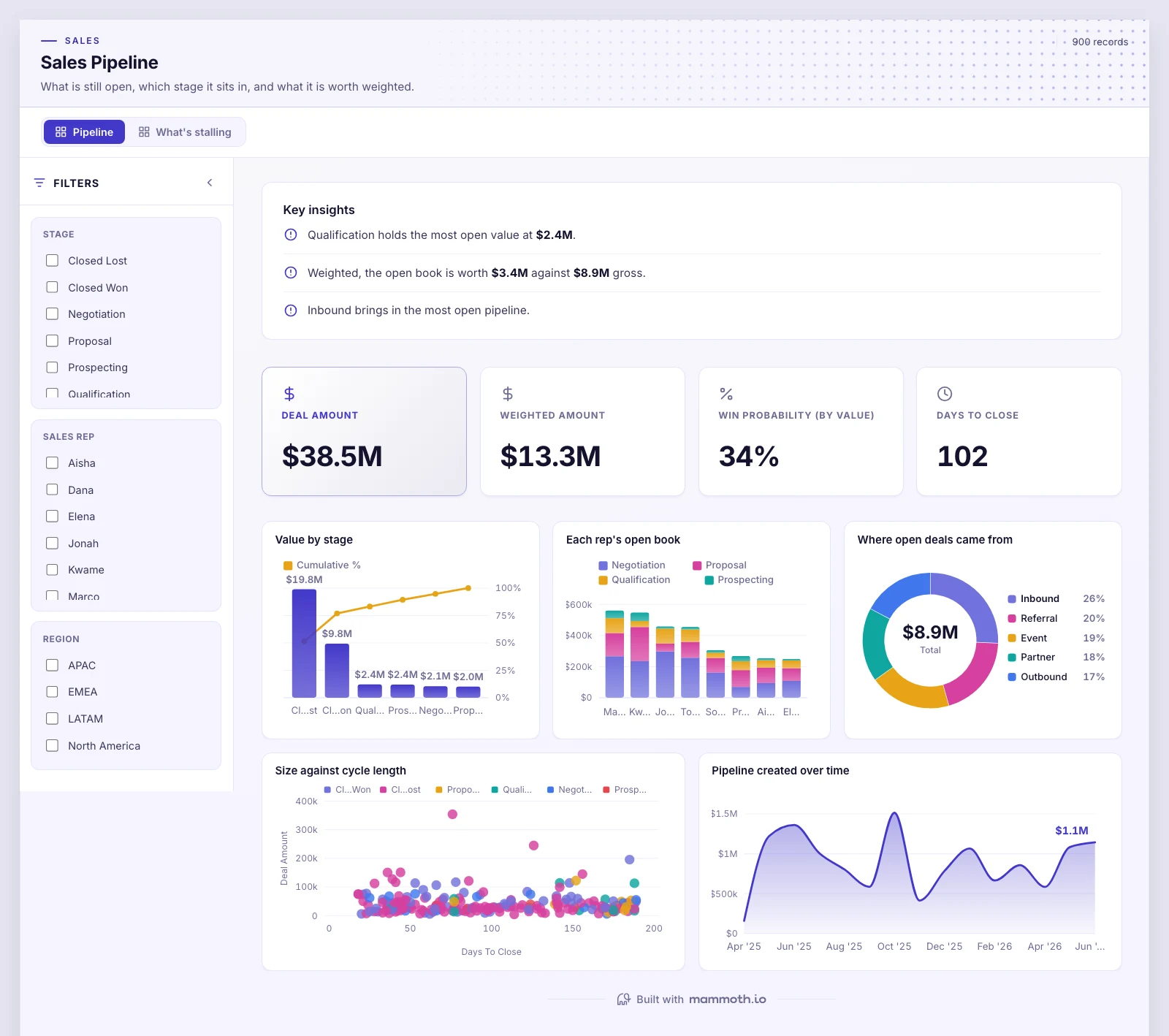Screen dimensions: 1169x1036
Task: Click the dollar icon on Weighted Amount card
Action: point(508,394)
